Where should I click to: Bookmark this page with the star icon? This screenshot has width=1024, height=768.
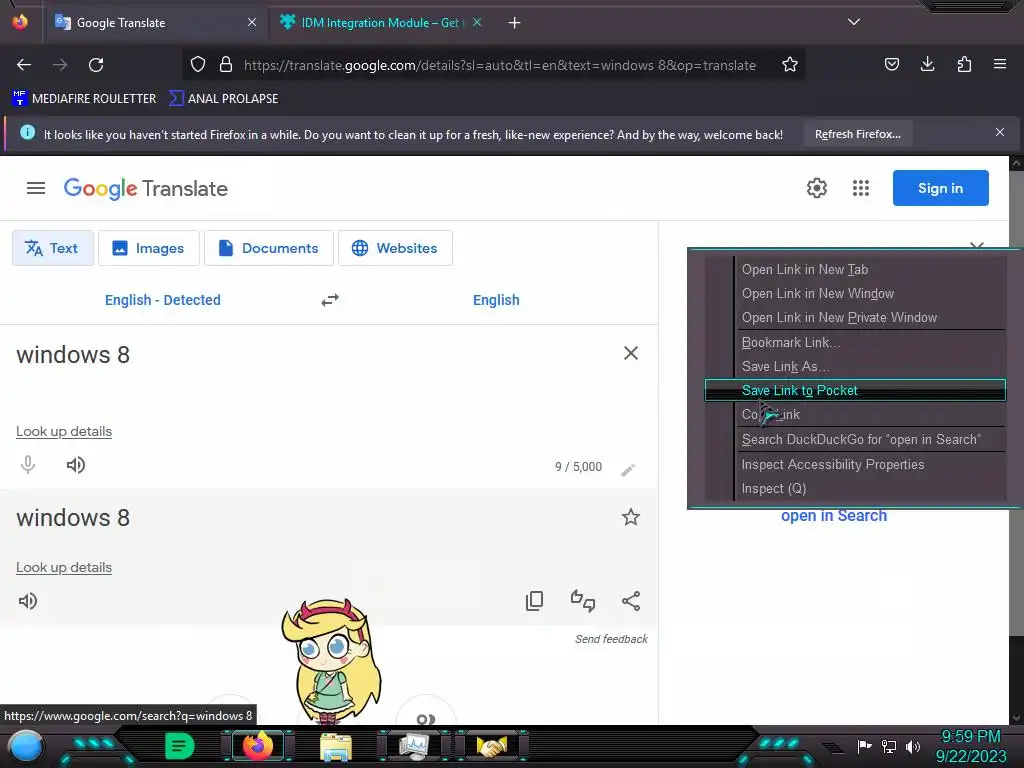click(790, 65)
